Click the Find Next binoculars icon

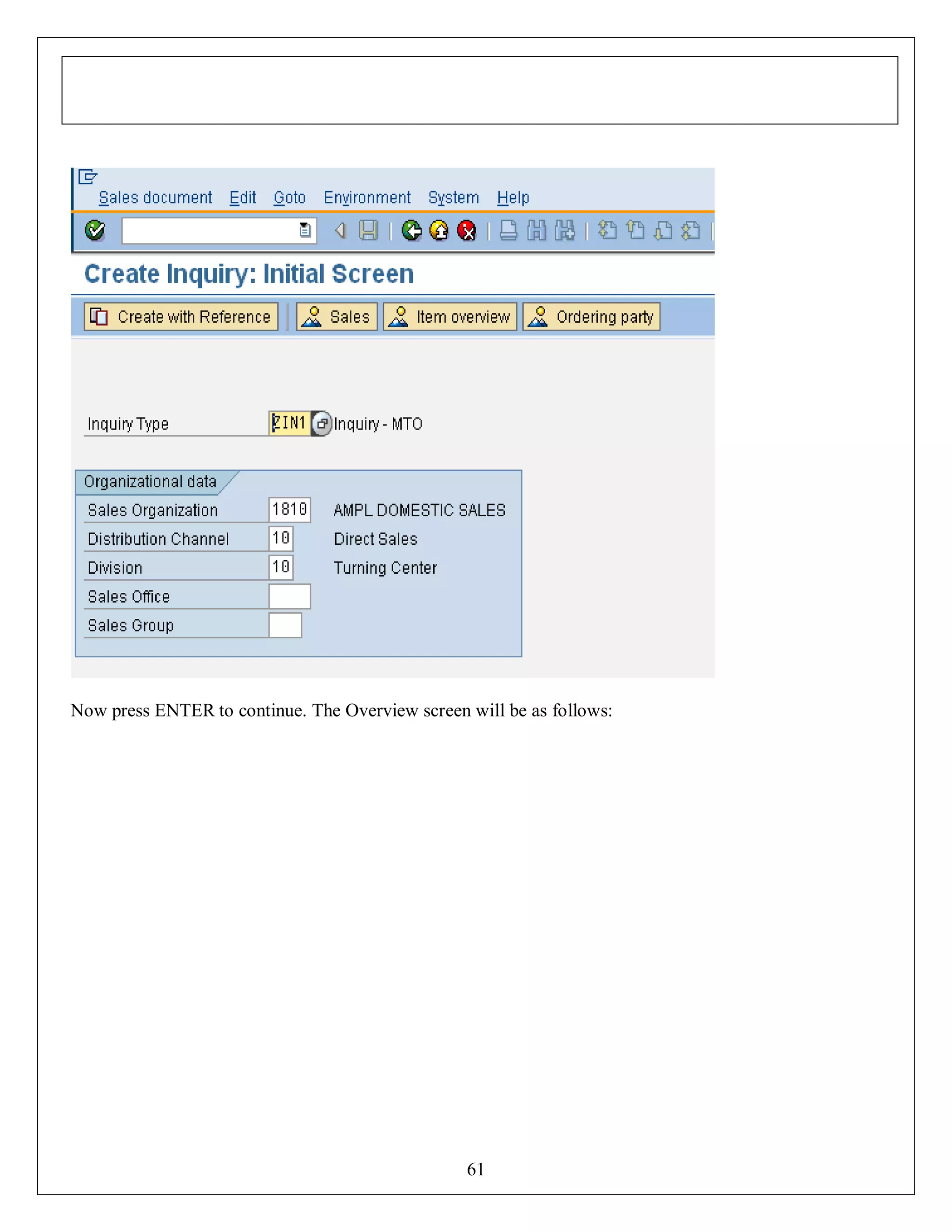(x=564, y=230)
